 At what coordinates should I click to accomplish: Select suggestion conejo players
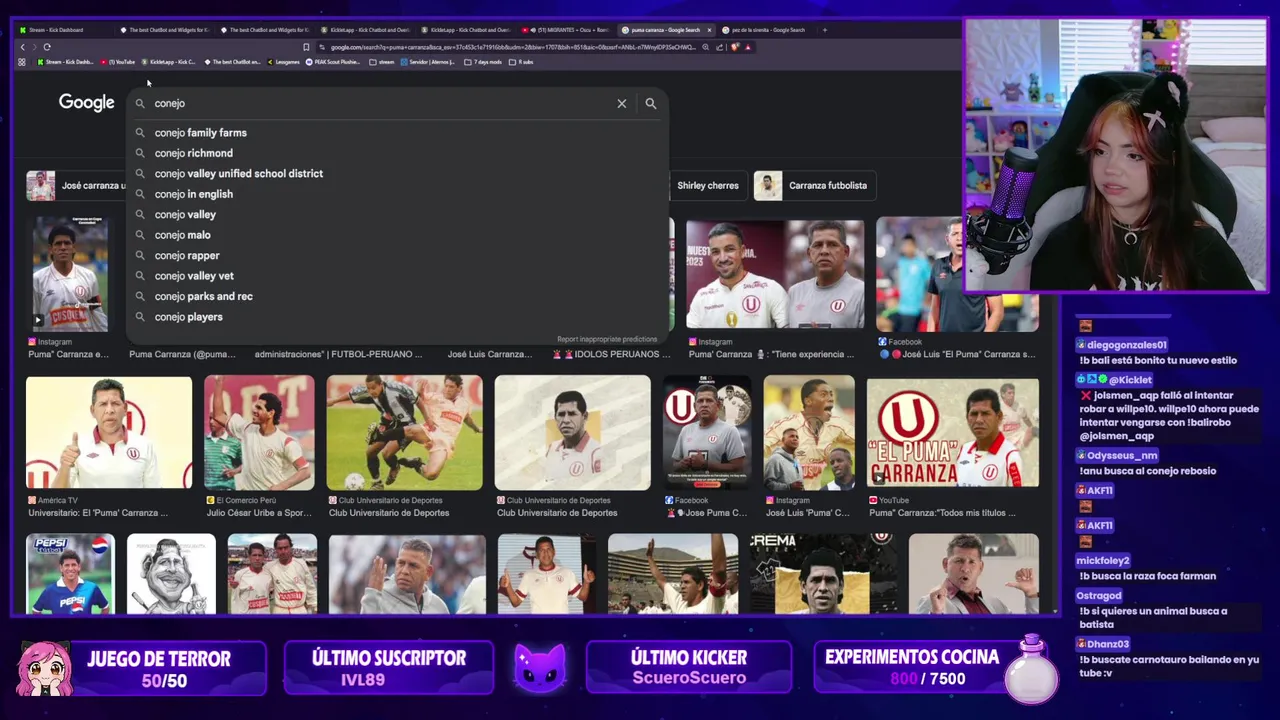click(x=397, y=317)
